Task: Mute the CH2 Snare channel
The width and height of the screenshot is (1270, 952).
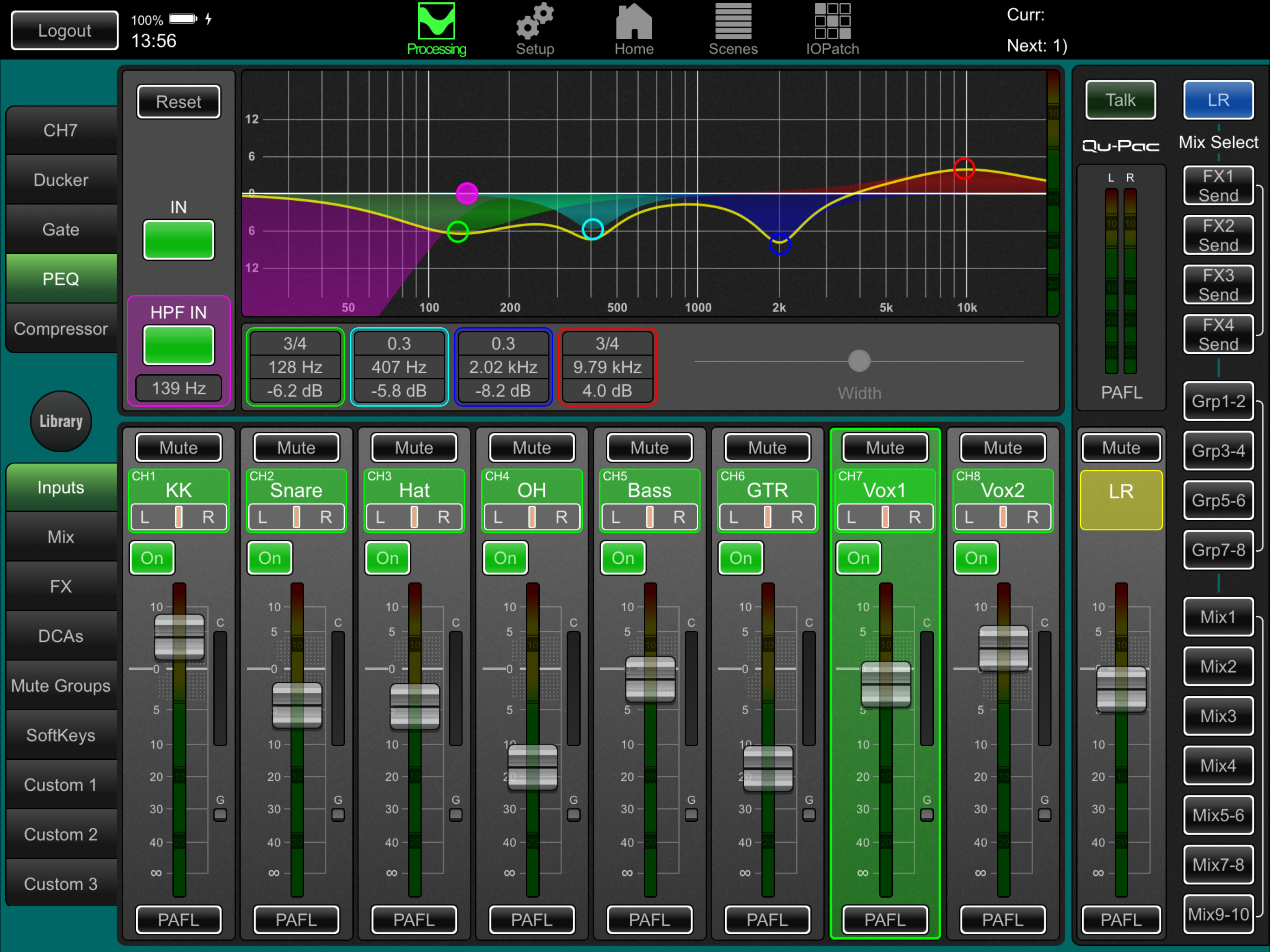Action: 296,448
